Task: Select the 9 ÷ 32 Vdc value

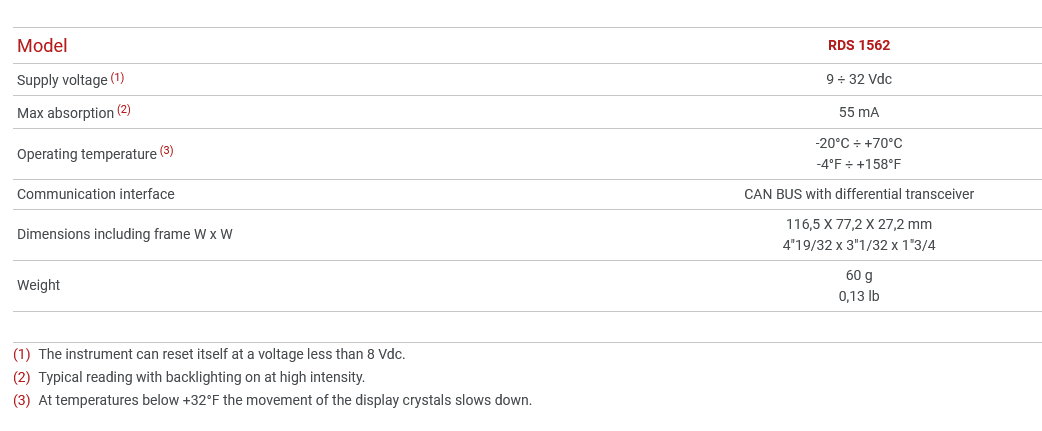Action: [x=858, y=79]
